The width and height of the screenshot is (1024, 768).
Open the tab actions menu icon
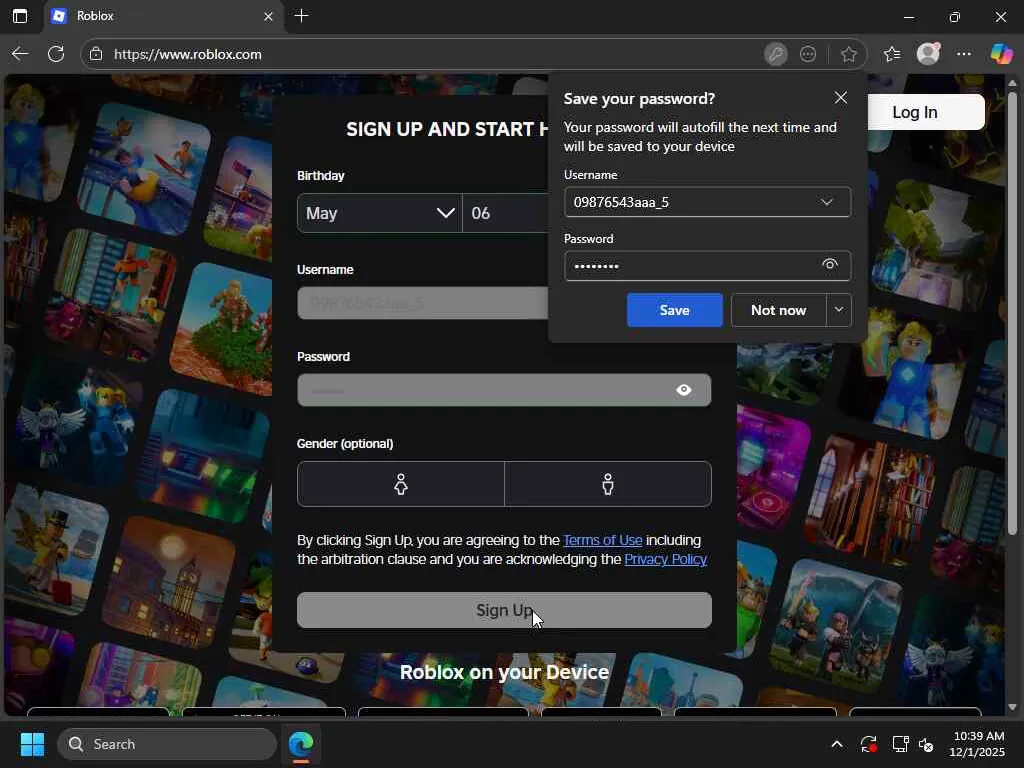[x=20, y=16]
